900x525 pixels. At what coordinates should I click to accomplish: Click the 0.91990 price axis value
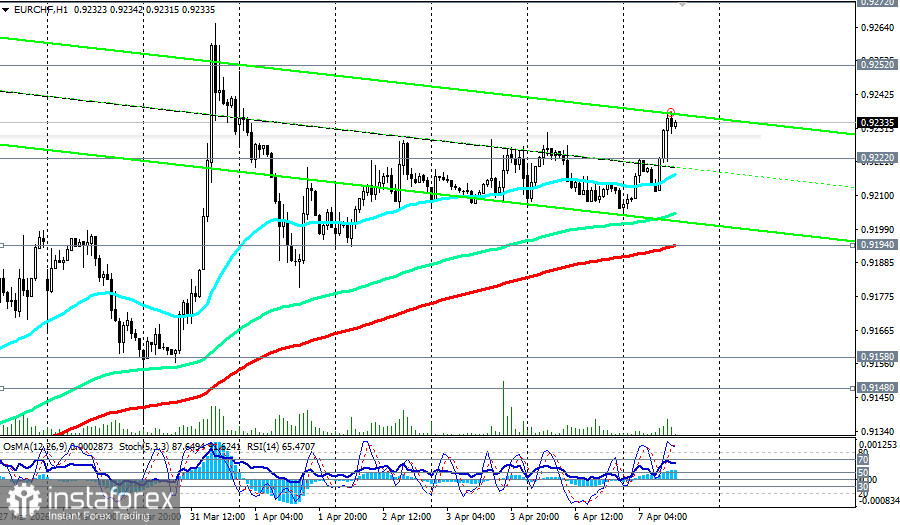(877, 230)
